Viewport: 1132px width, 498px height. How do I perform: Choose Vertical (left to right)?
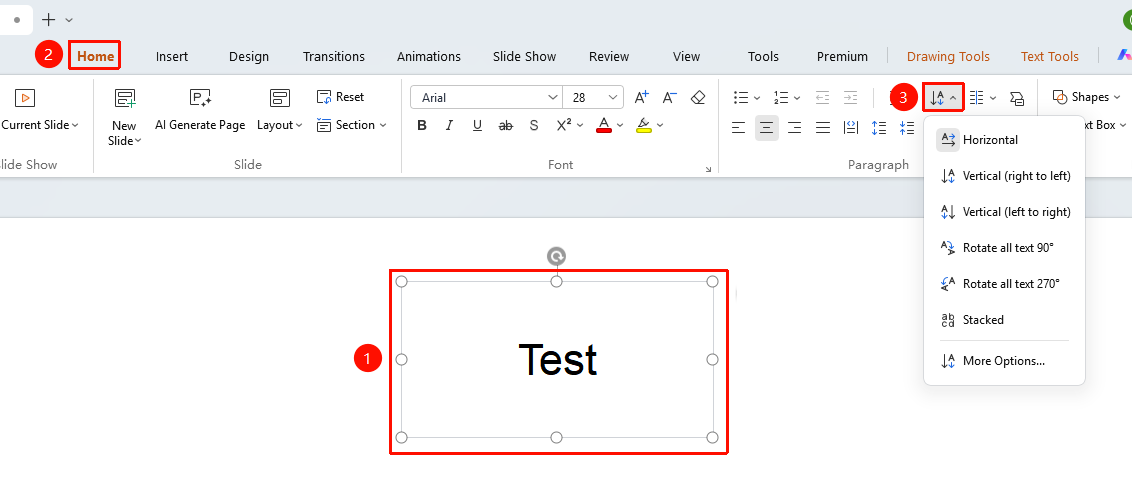click(x=1004, y=211)
